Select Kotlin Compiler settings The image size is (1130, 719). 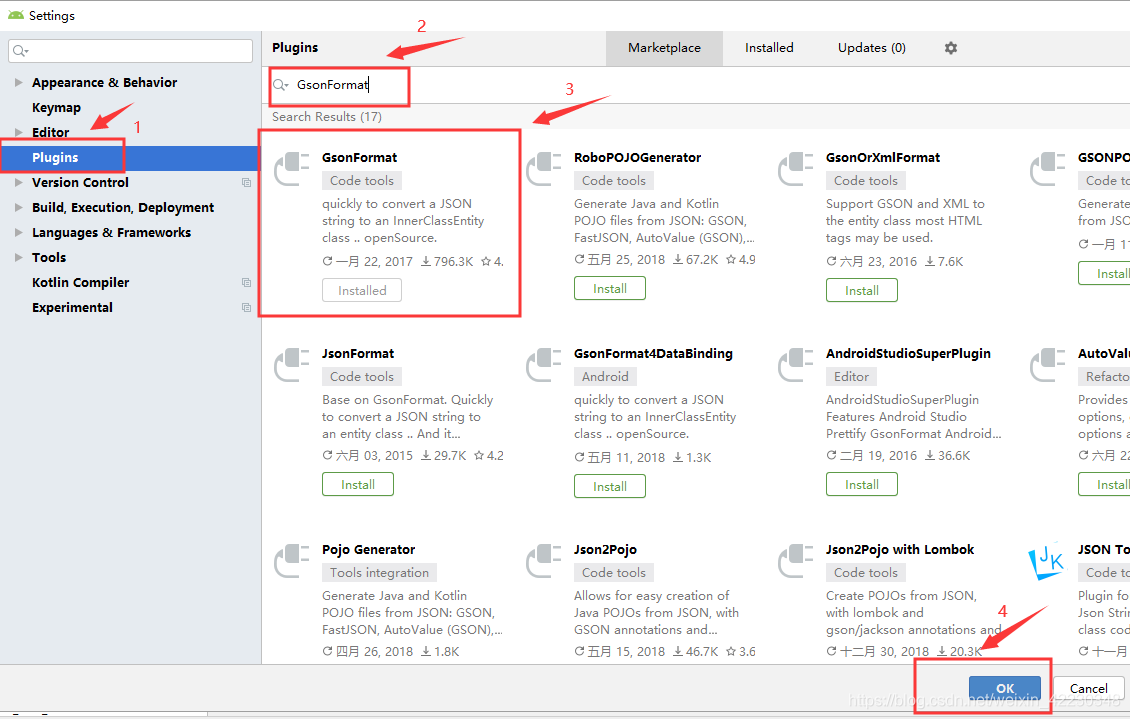pyautogui.click(x=81, y=282)
